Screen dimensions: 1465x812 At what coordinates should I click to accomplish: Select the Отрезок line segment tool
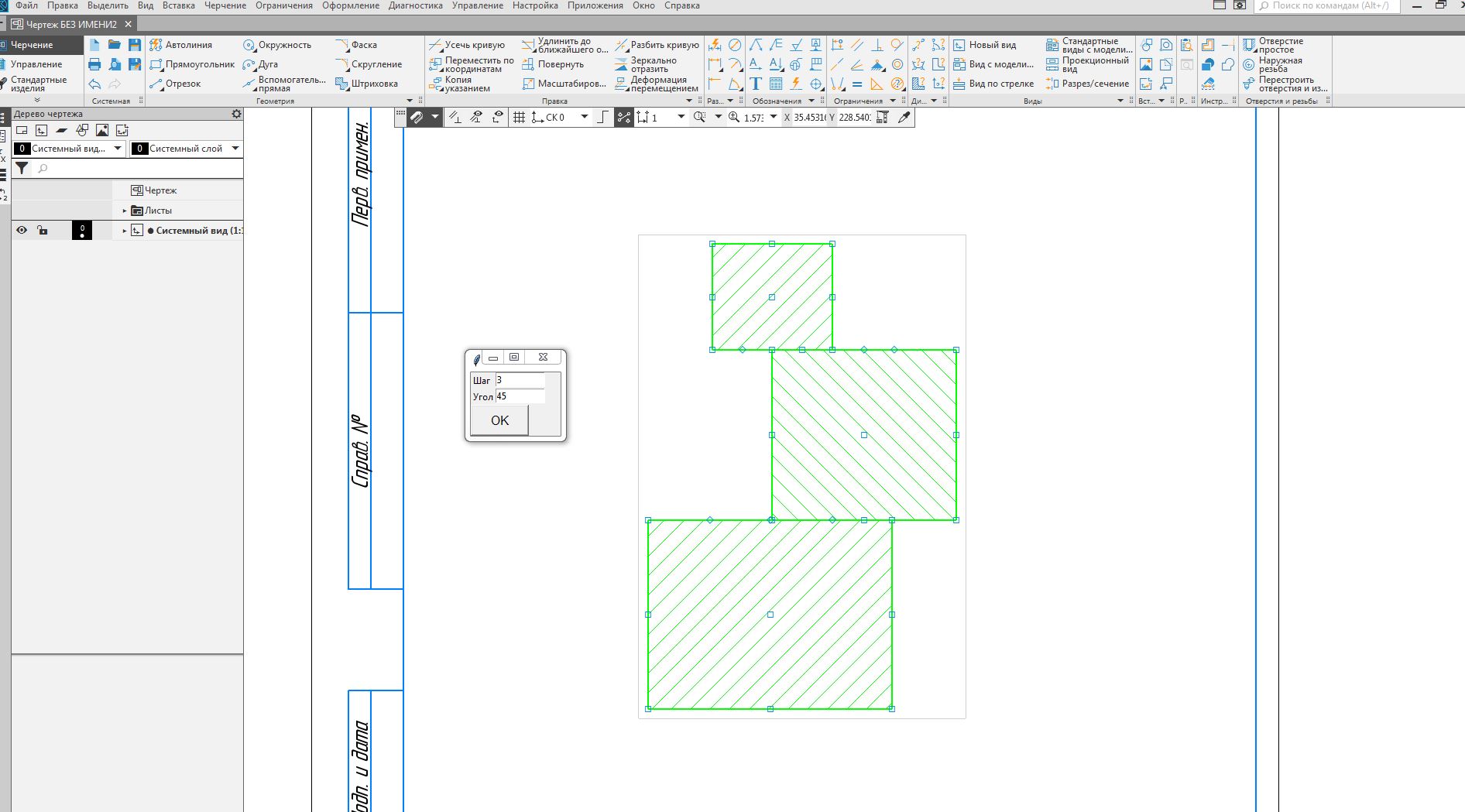[175, 84]
